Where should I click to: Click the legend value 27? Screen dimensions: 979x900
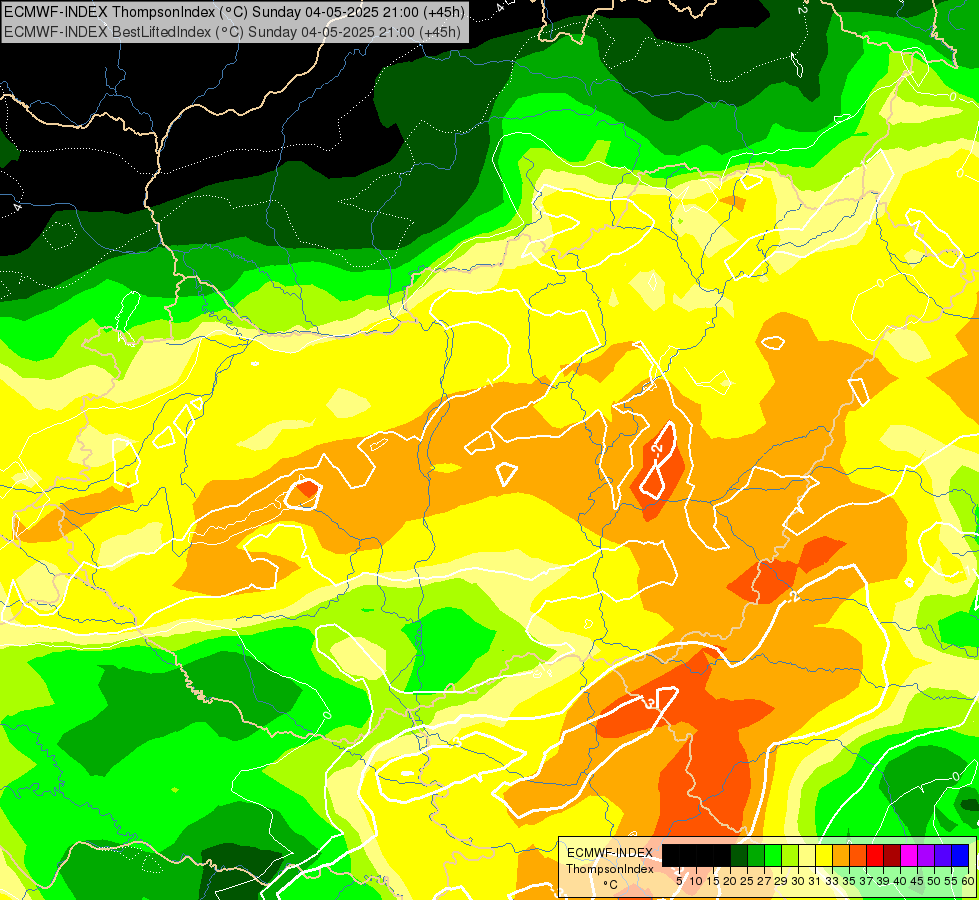click(764, 881)
